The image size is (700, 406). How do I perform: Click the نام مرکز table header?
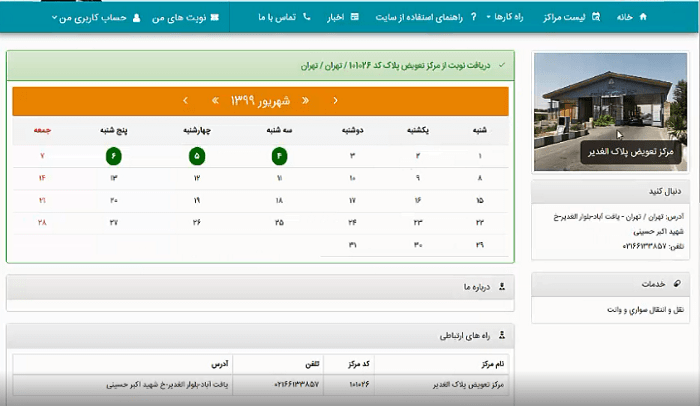click(x=492, y=364)
